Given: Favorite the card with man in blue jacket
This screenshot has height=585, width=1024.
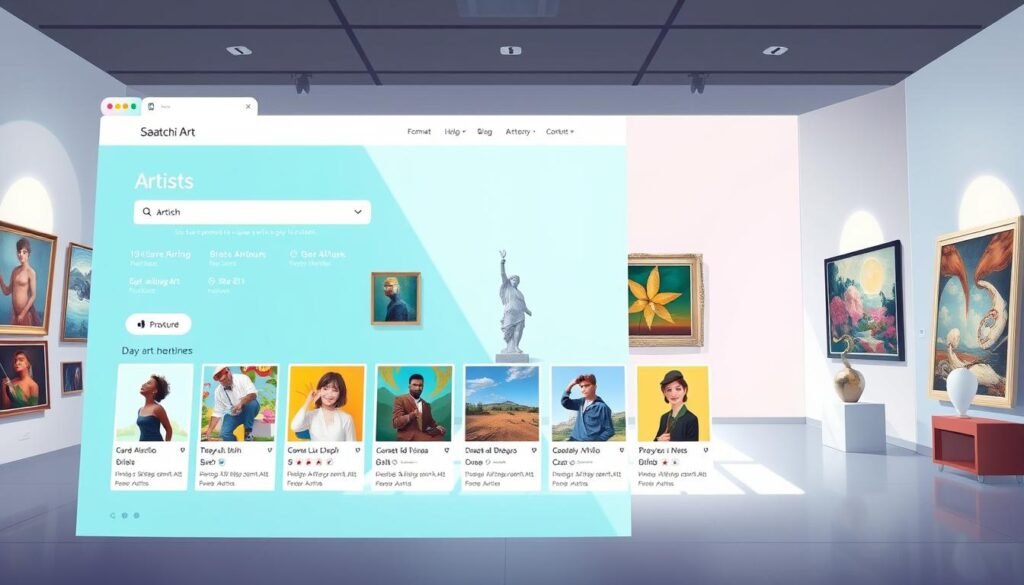Looking at the screenshot, I should 622,451.
